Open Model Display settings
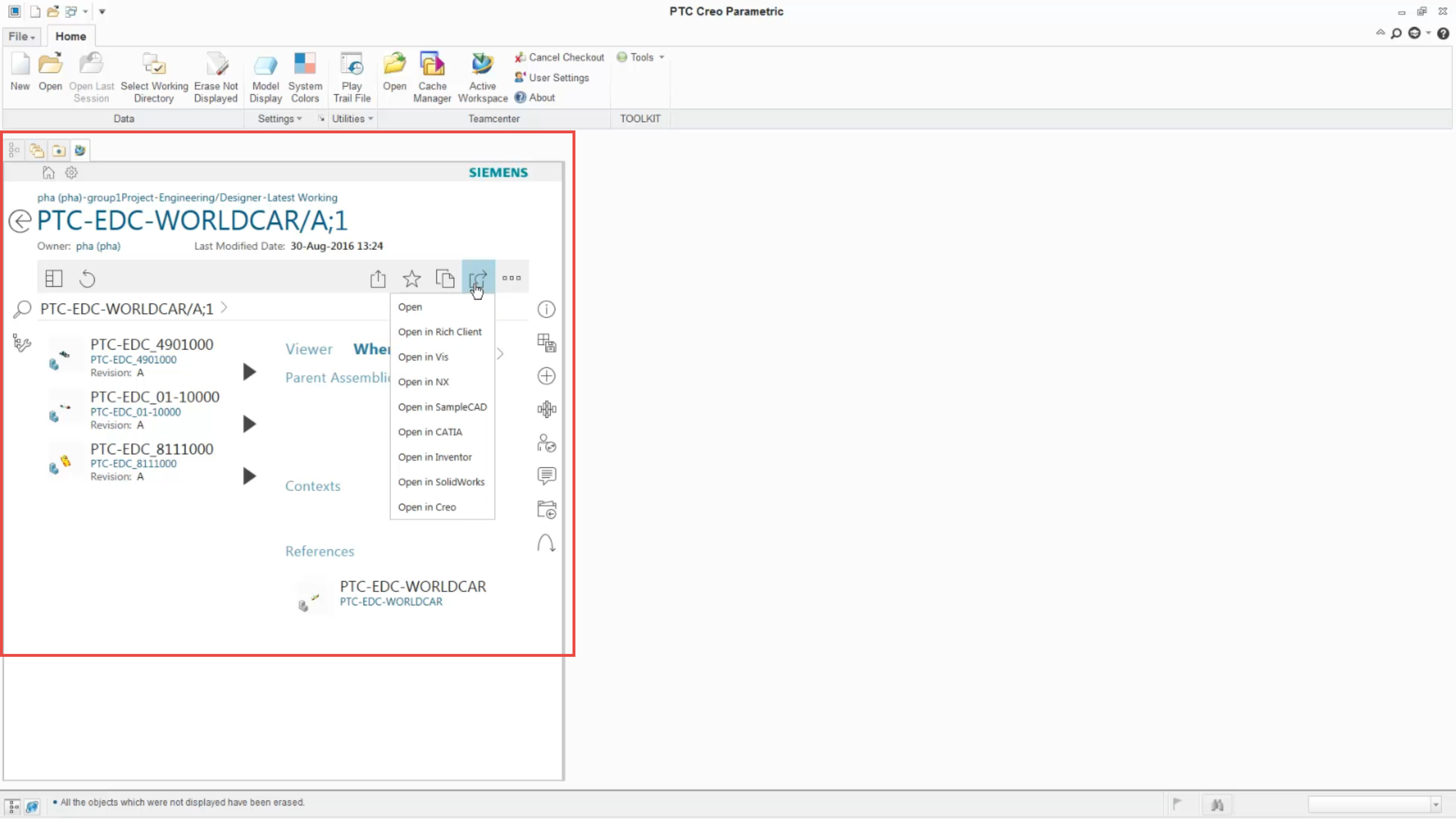The image size is (1456, 819). coord(265,77)
